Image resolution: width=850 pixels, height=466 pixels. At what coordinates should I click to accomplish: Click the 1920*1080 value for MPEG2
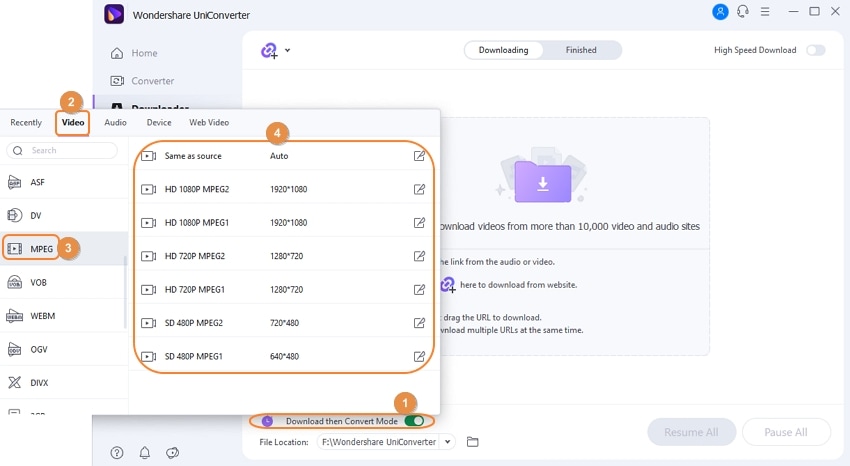point(288,189)
